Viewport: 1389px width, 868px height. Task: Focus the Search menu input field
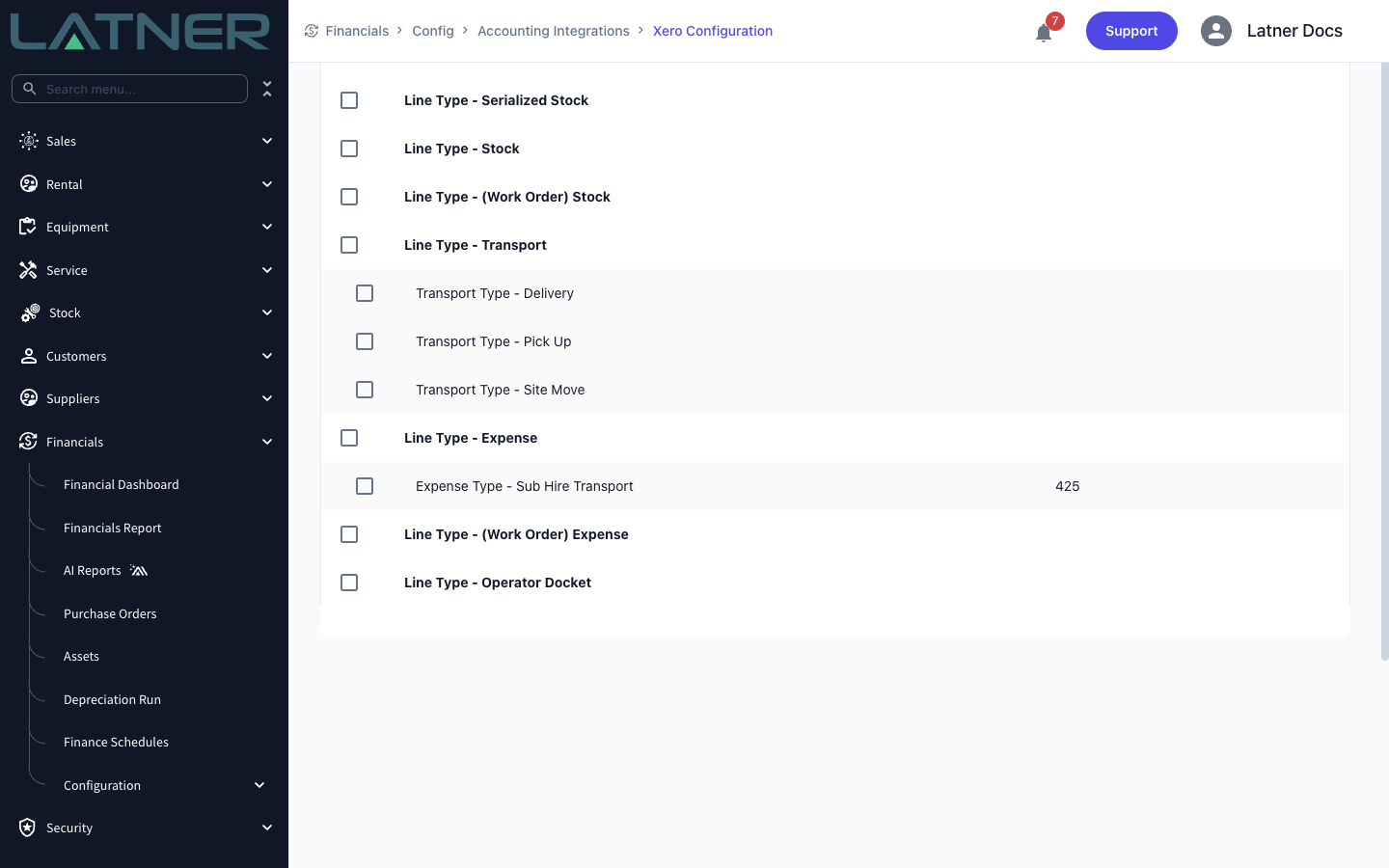[x=129, y=89]
